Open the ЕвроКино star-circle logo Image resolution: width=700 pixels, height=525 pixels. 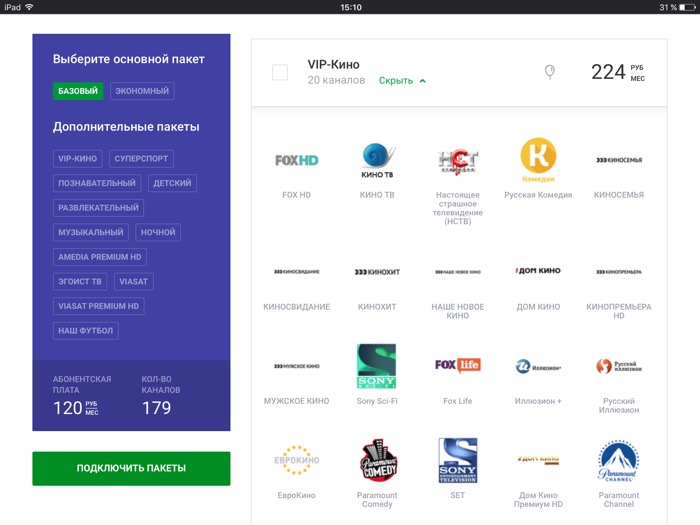pos(296,460)
